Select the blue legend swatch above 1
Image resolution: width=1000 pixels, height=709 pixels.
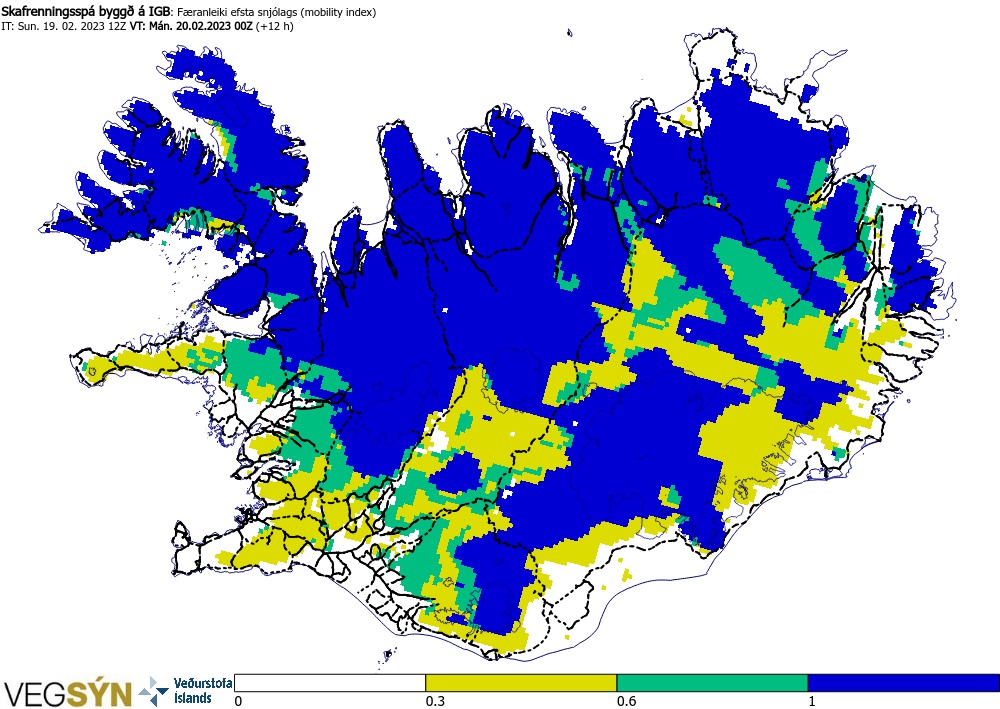pos(904,683)
